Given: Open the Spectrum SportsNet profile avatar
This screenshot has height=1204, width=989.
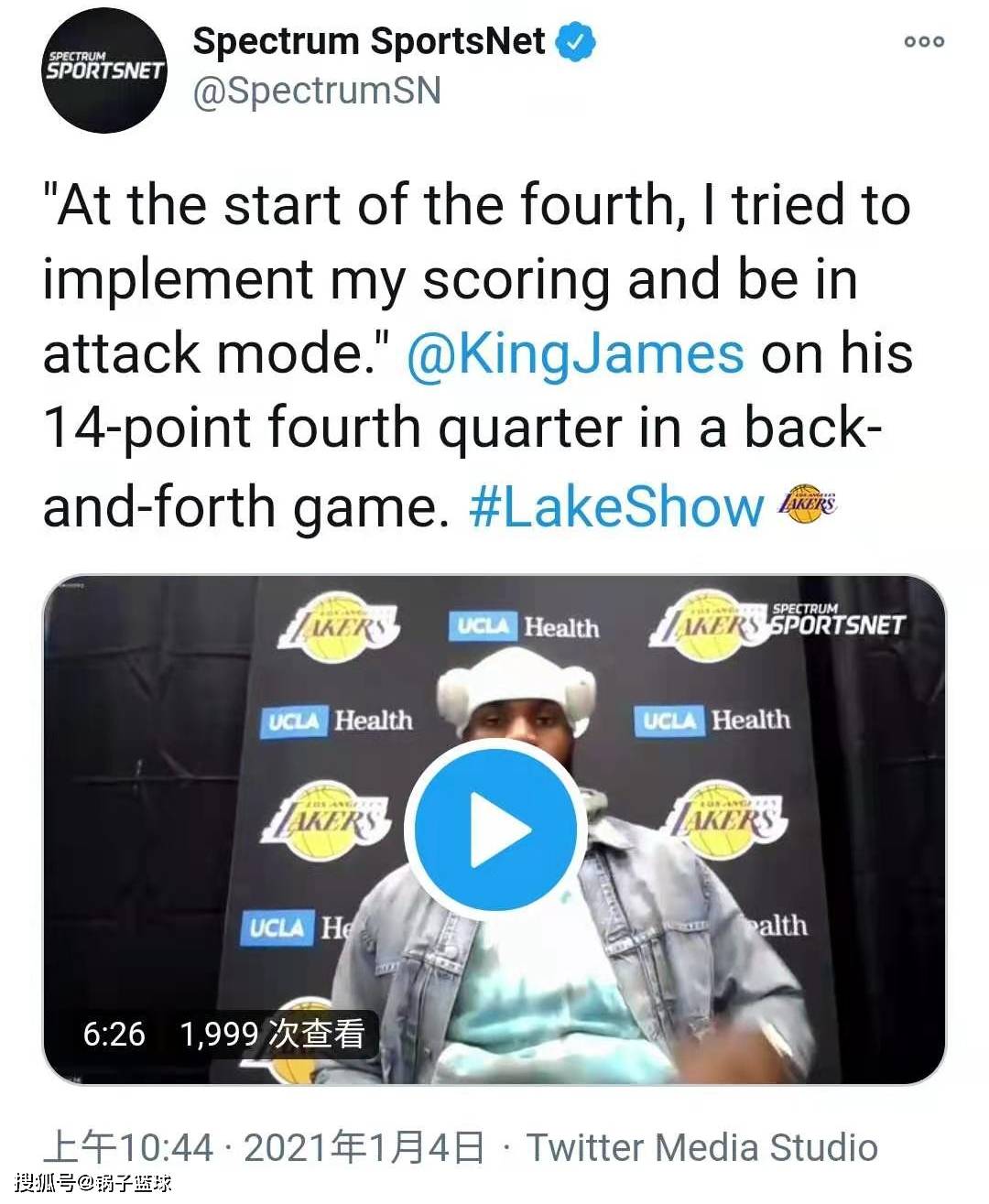Looking at the screenshot, I should (106, 72).
